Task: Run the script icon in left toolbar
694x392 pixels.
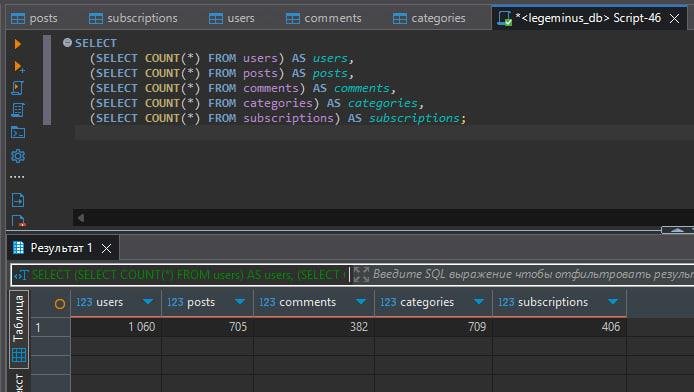Action: tap(18, 88)
